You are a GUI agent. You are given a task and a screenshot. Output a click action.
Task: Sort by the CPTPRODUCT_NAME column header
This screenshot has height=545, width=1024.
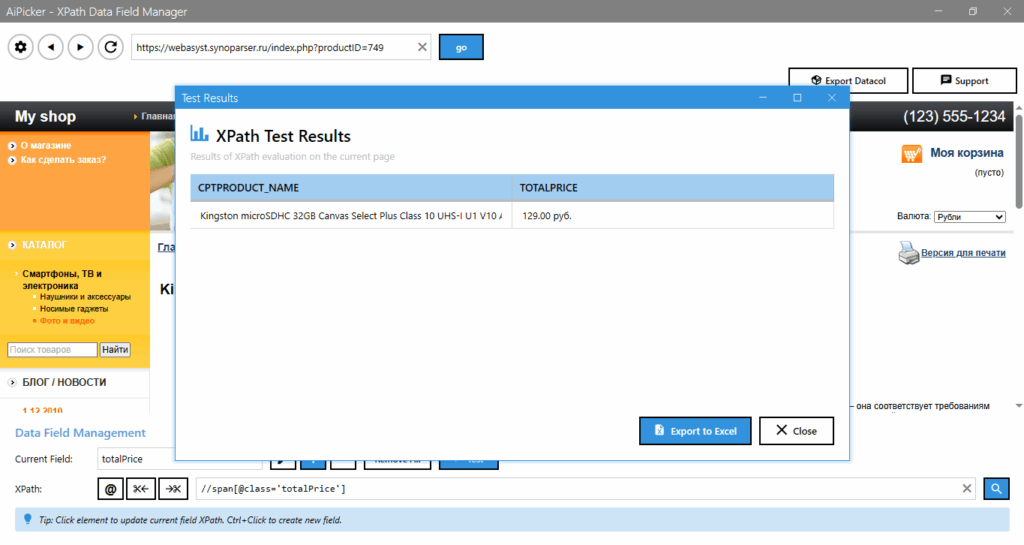pyautogui.click(x=350, y=188)
